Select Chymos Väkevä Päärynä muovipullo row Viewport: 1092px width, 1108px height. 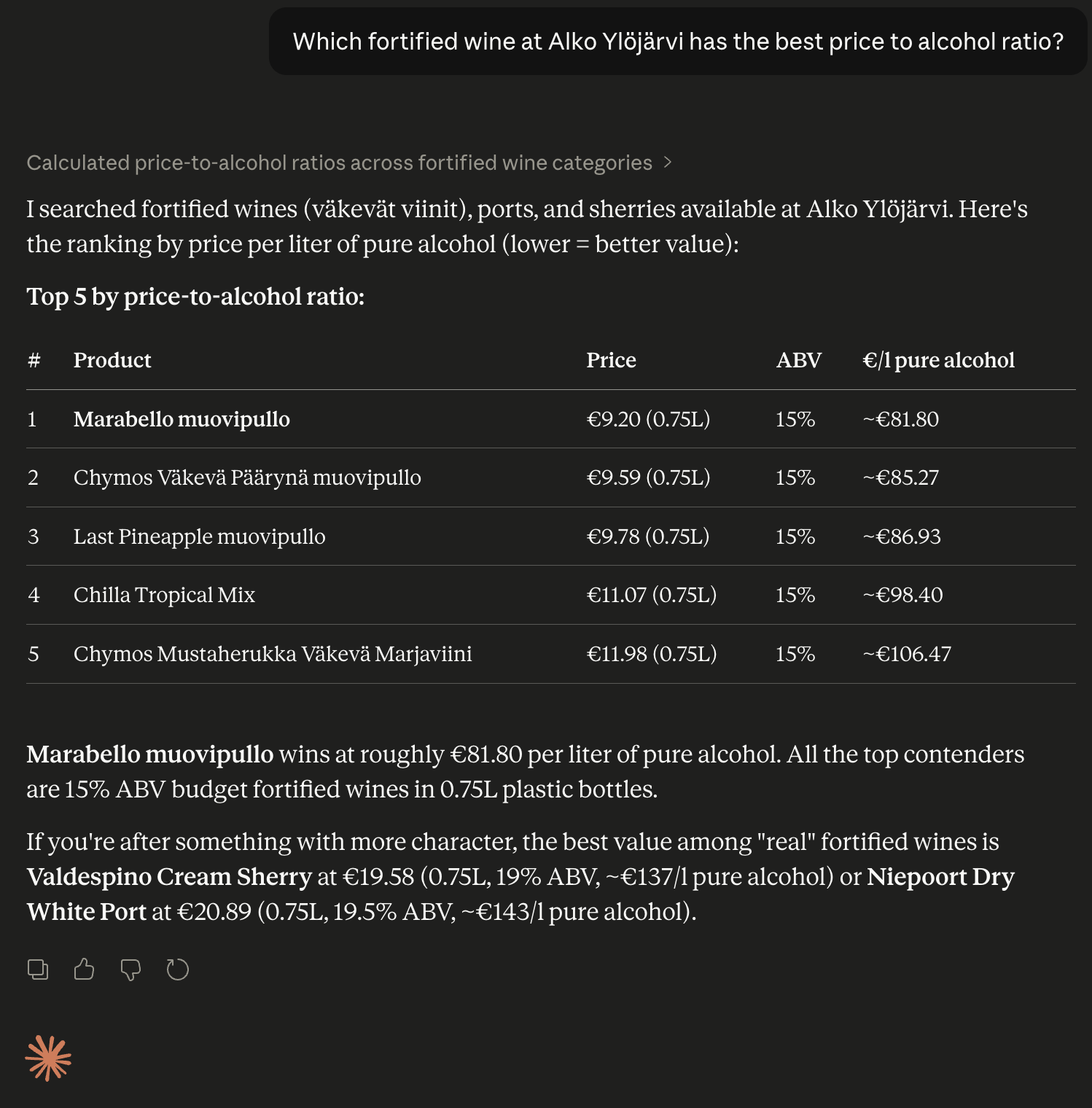click(x=551, y=477)
